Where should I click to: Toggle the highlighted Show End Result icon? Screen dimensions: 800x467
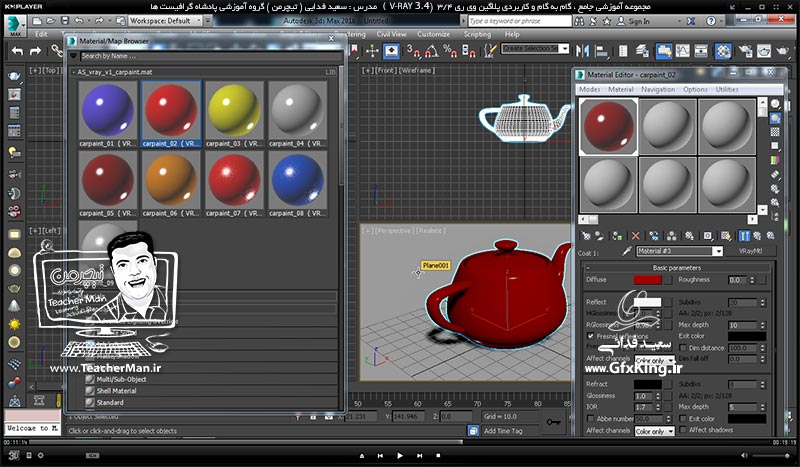tap(744, 236)
